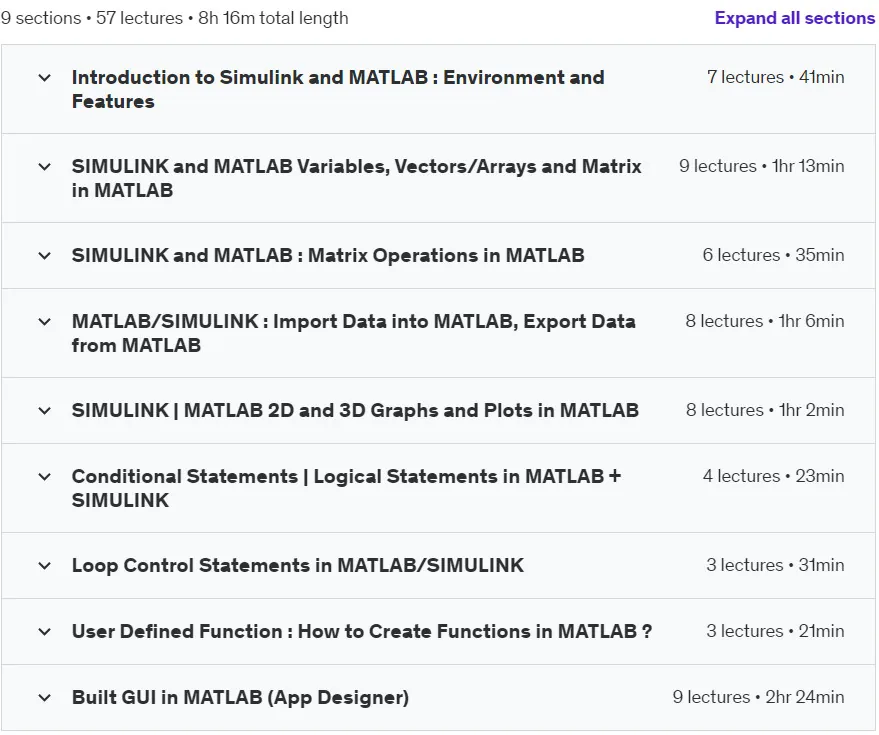Select Conditional Statements | Logical Statements title
This screenshot has height=735, width=879.
click(x=346, y=488)
